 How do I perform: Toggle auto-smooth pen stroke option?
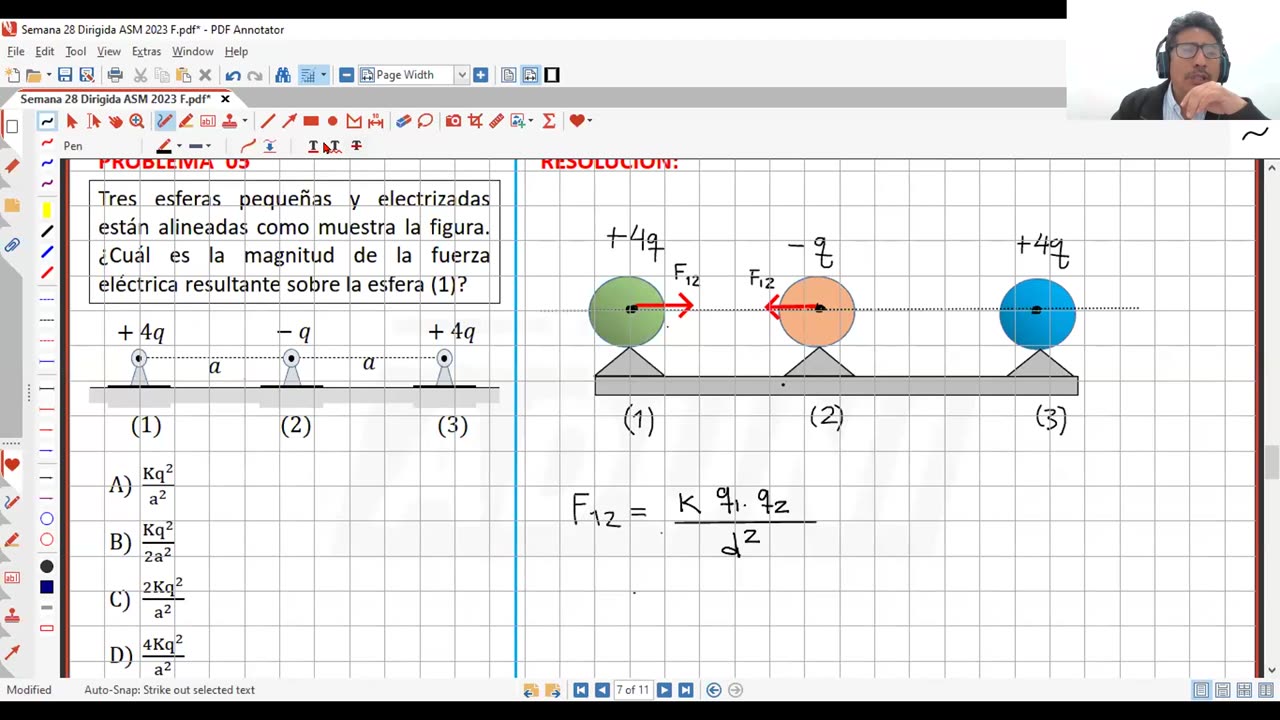[248, 146]
